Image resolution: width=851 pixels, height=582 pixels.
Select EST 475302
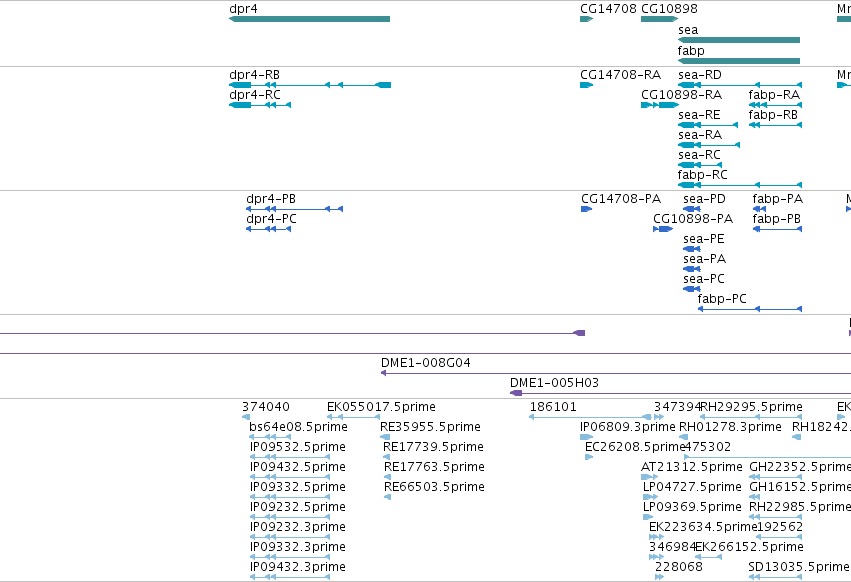767,457
